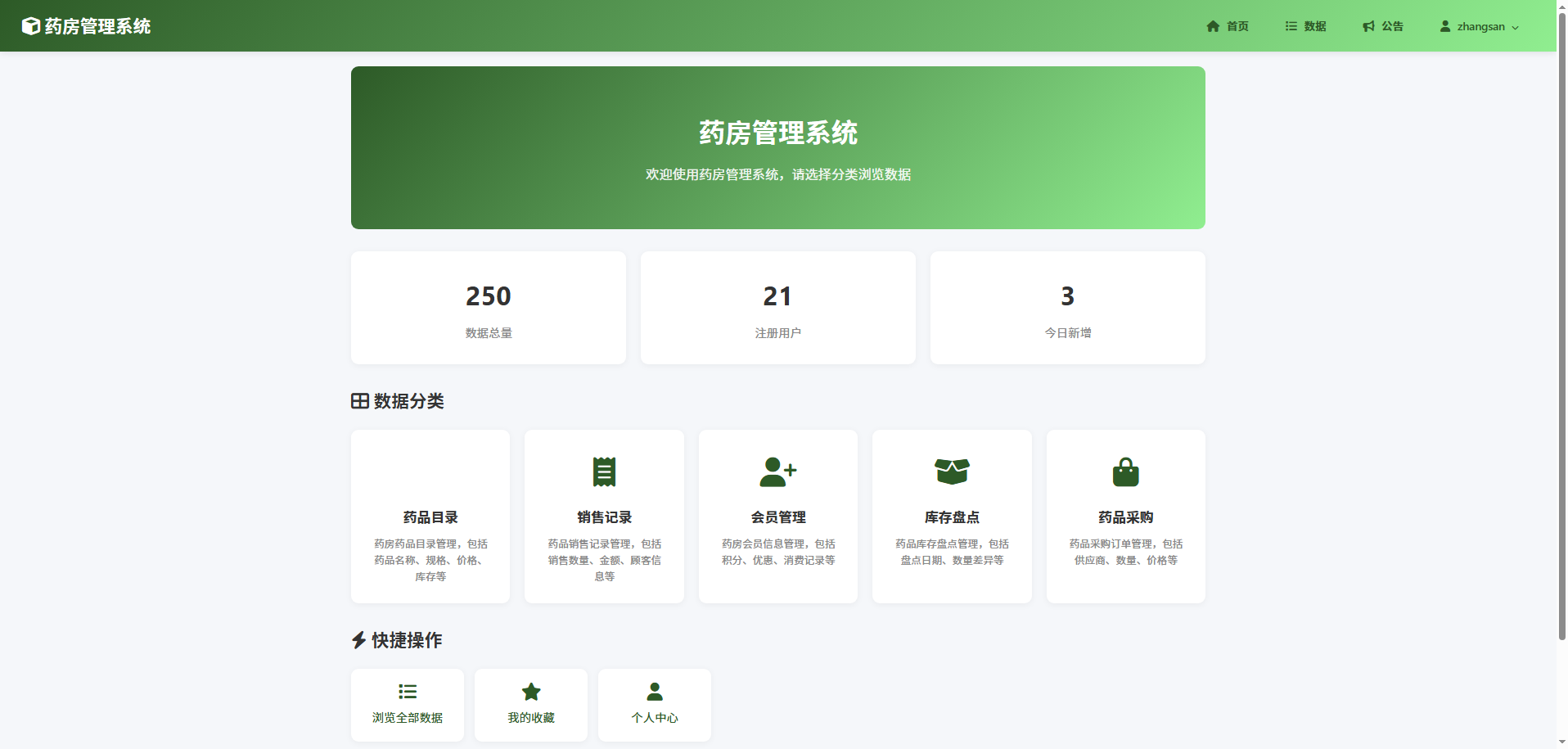Expand the zhangsan dropdown chevron

pyautogui.click(x=1515, y=27)
